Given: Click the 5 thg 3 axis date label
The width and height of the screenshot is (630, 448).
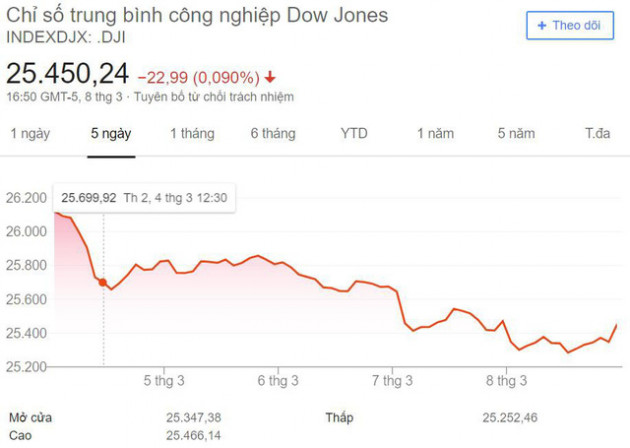Looking at the screenshot, I should (164, 380).
